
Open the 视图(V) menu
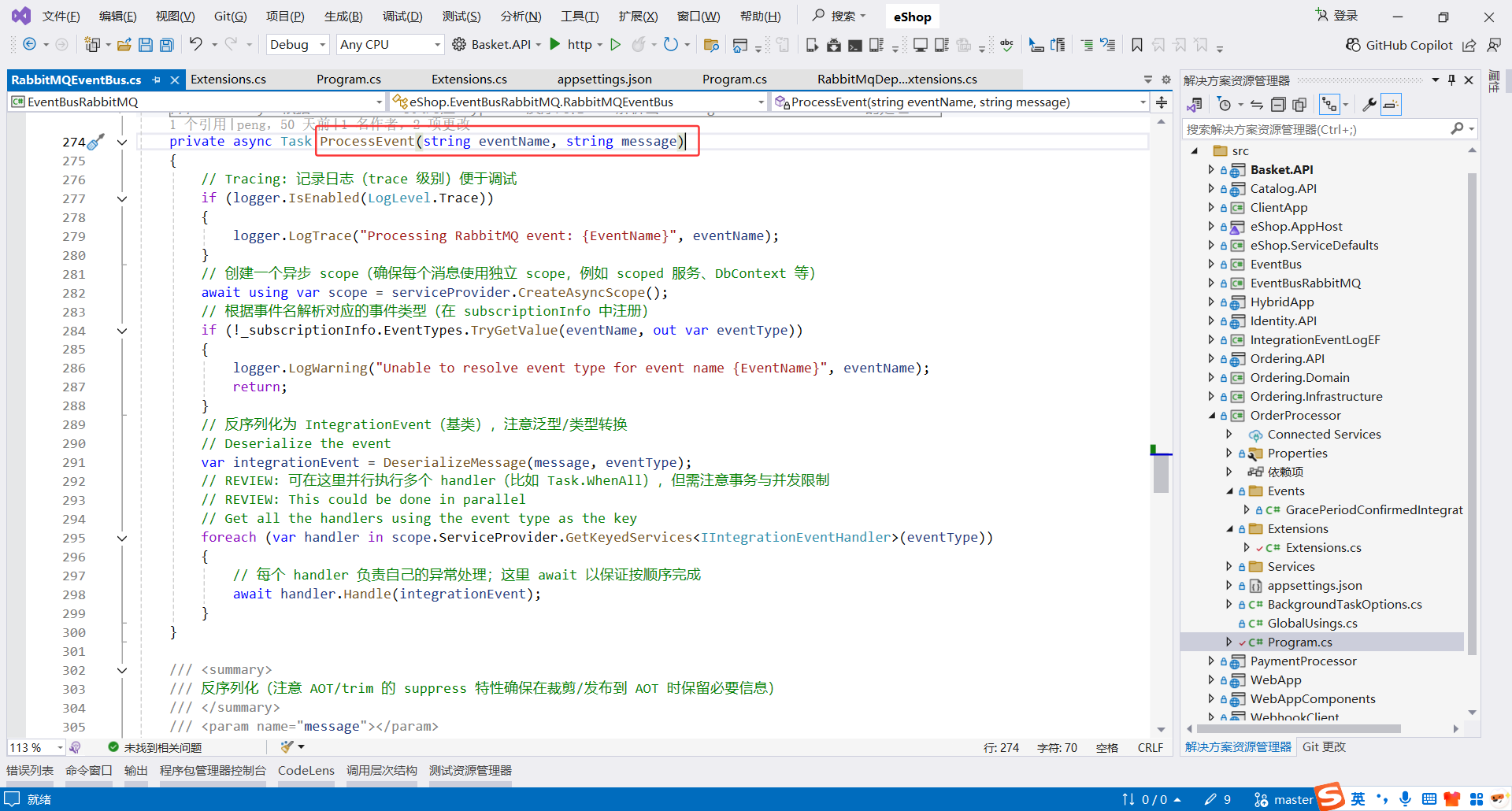point(173,16)
